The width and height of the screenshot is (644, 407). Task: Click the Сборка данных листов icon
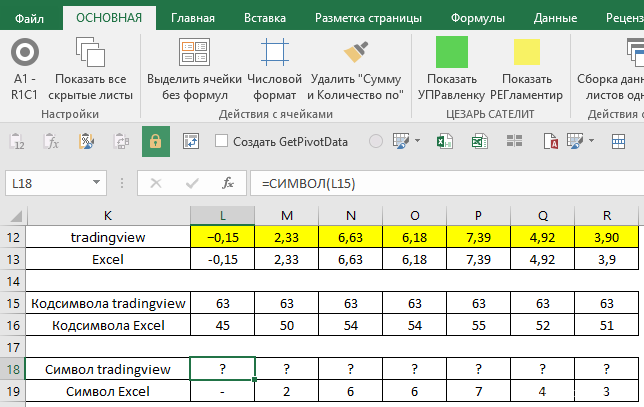[635, 52]
